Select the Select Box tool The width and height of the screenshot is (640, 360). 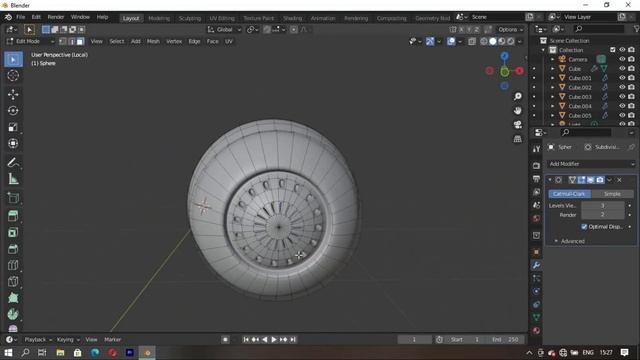pyautogui.click(x=13, y=60)
